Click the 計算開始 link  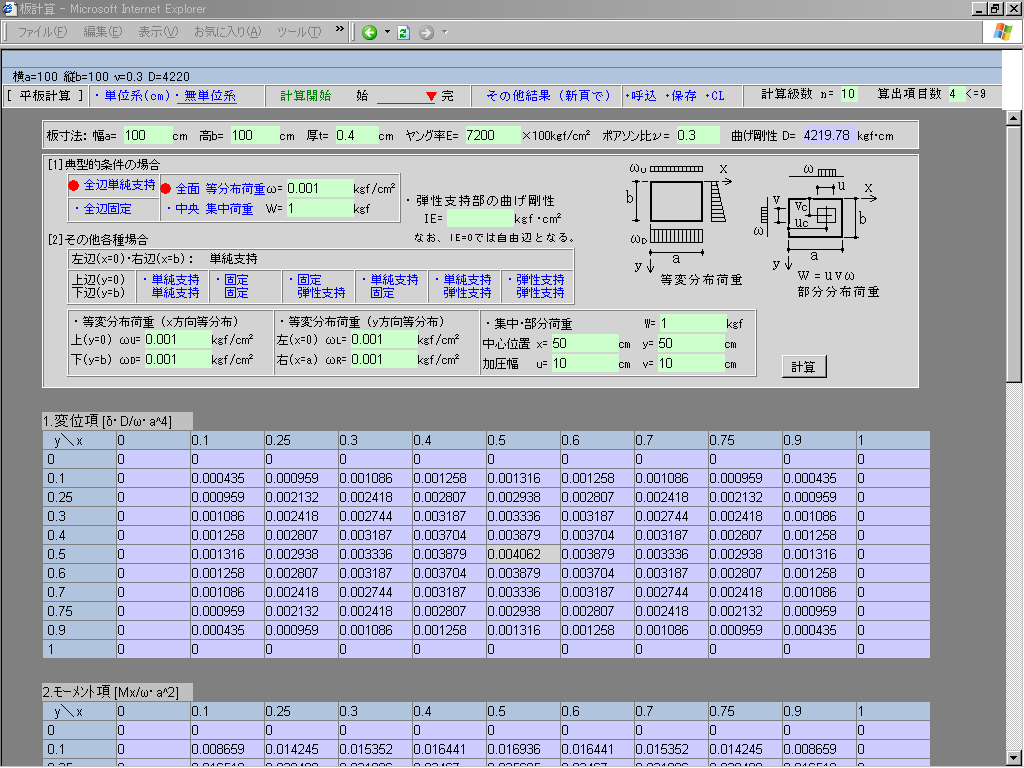pos(305,96)
